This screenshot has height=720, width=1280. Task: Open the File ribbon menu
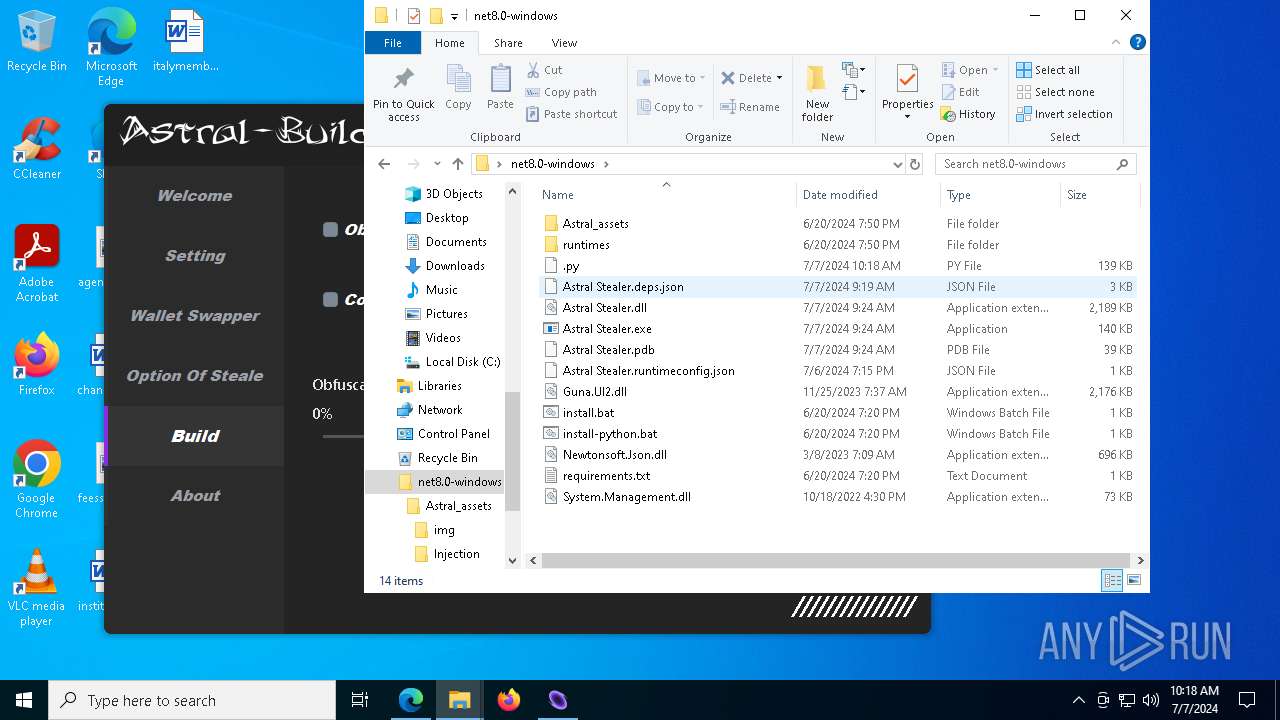[x=393, y=43]
